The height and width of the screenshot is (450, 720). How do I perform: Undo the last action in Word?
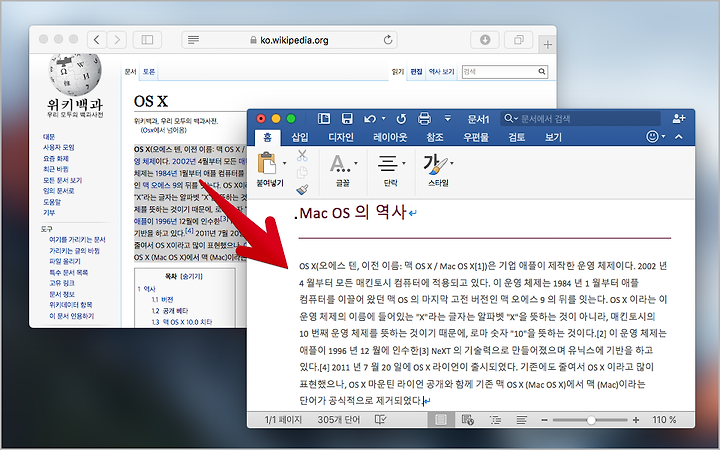[370, 119]
